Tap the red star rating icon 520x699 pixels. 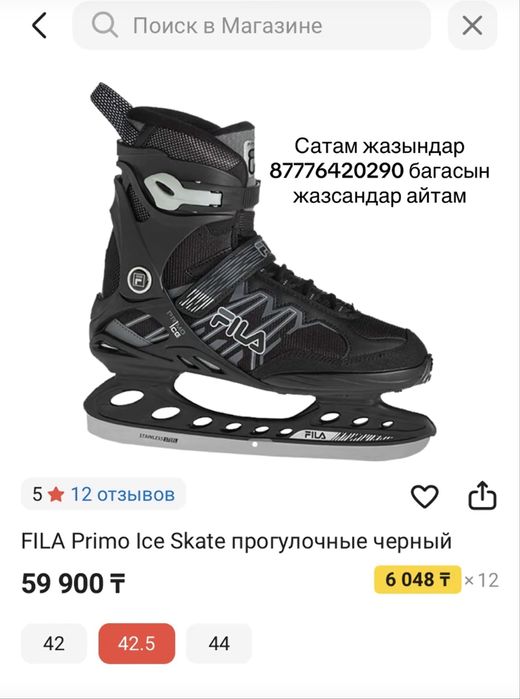[x=56, y=494]
